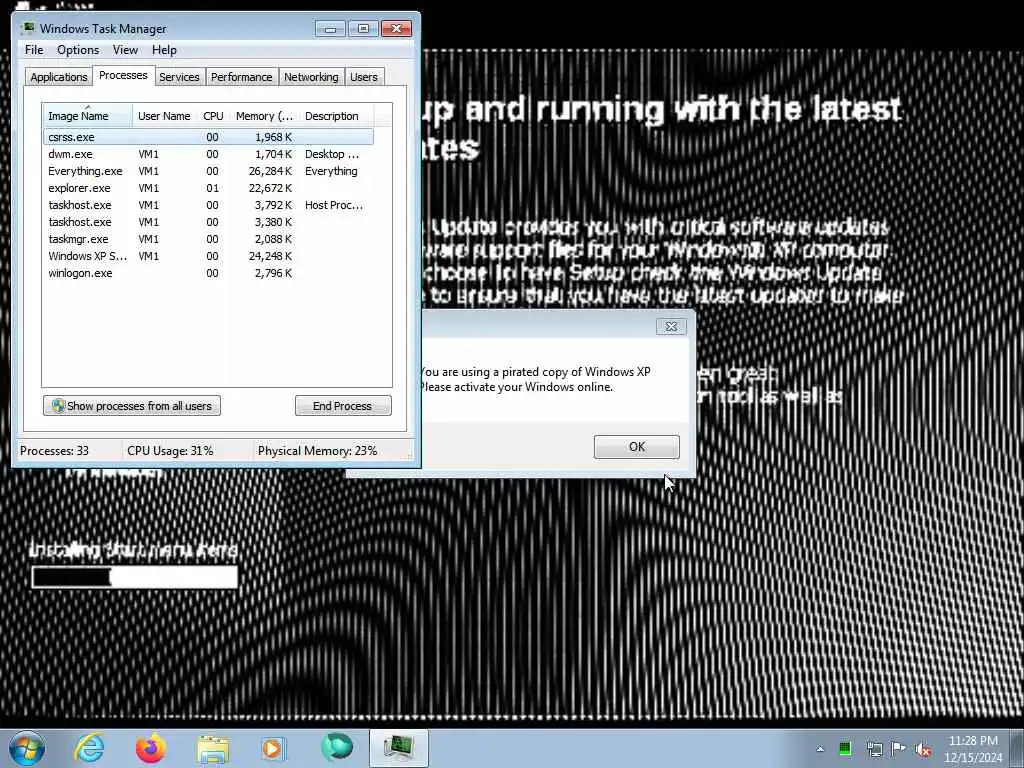
Task: Open the Action Center flag icon
Action: [x=899, y=749]
